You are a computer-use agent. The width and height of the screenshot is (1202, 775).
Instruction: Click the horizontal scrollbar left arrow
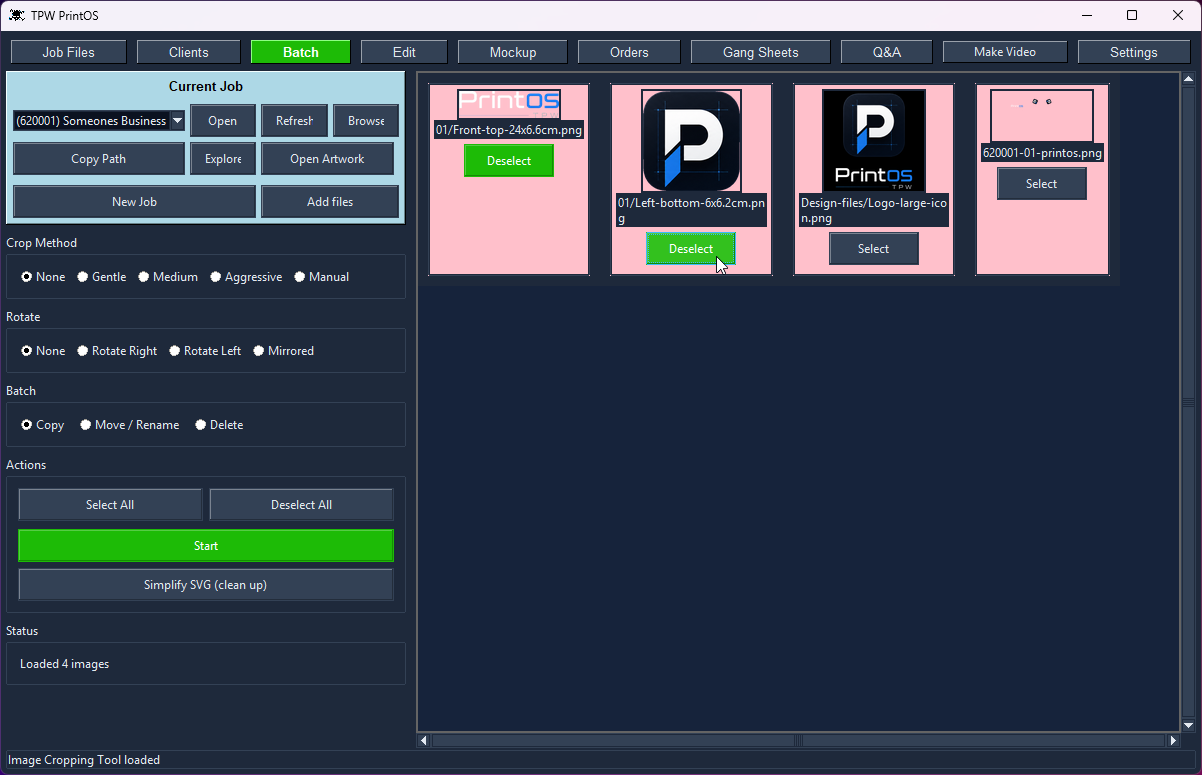point(424,741)
